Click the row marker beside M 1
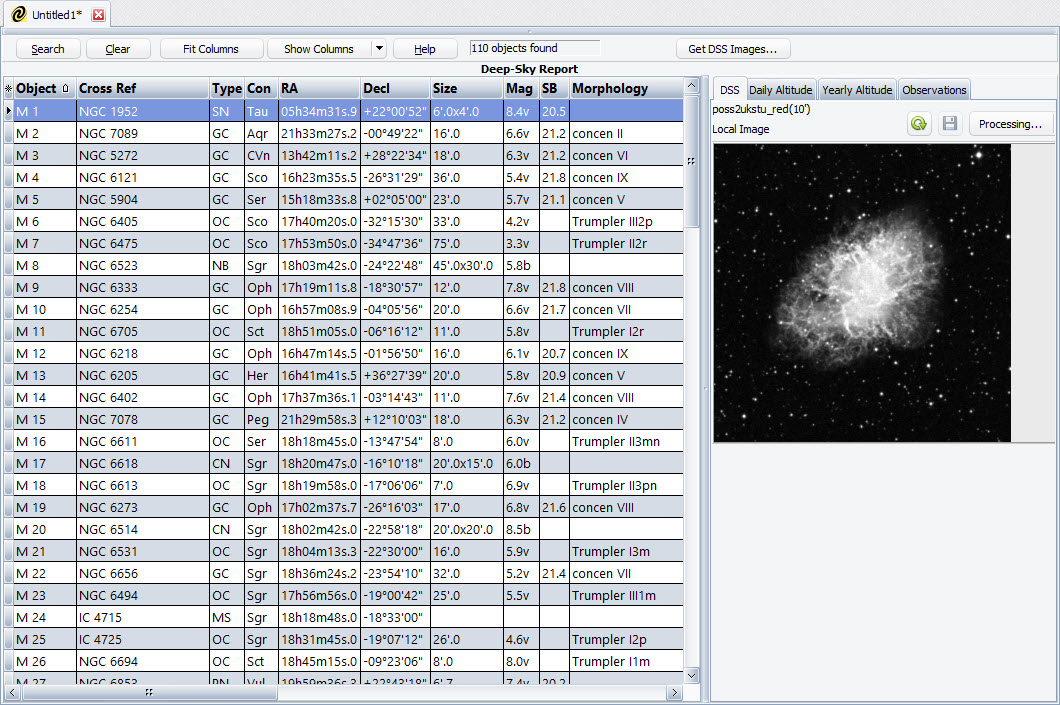This screenshot has width=1060, height=705. [x=8, y=111]
